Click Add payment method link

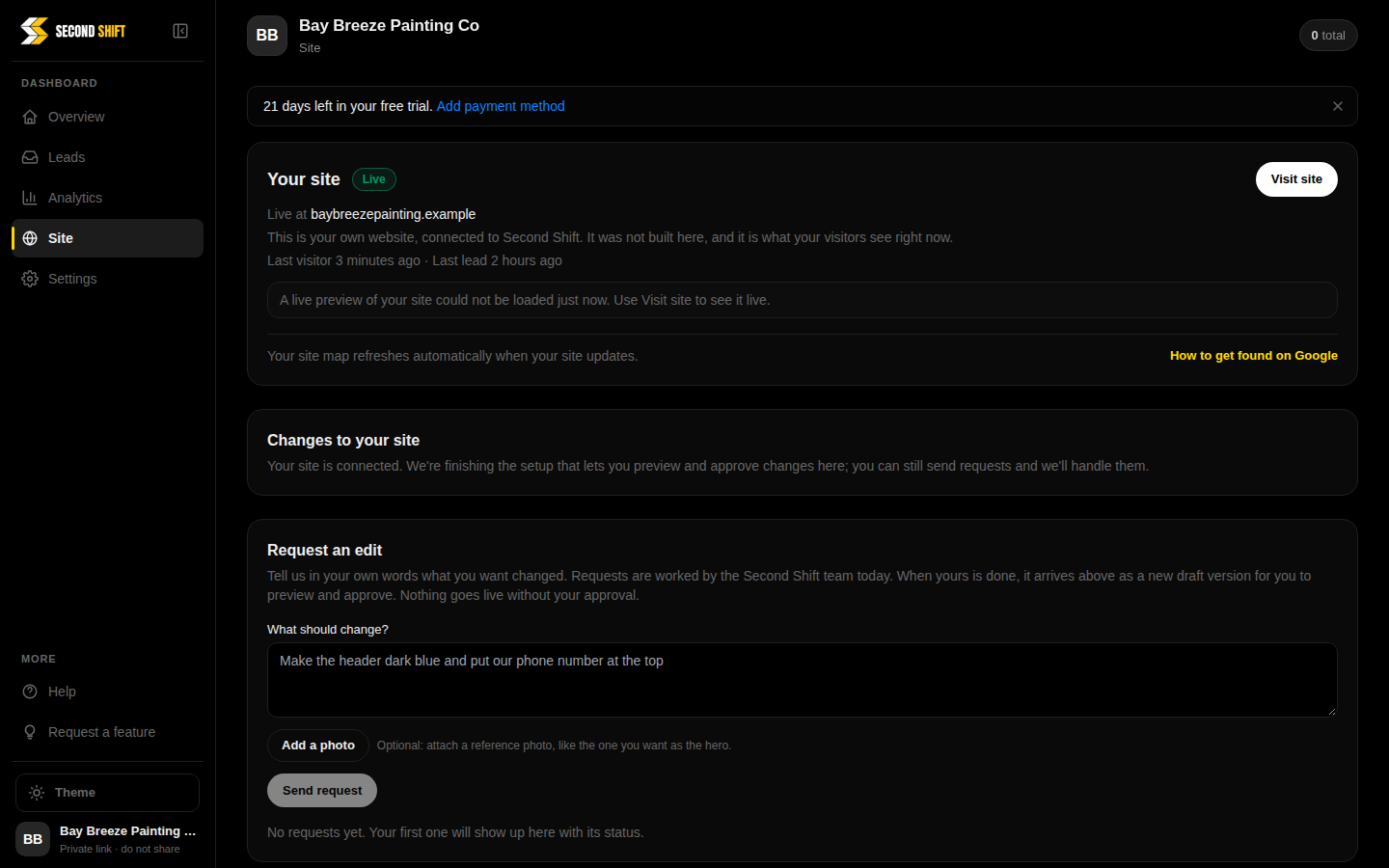point(501,106)
